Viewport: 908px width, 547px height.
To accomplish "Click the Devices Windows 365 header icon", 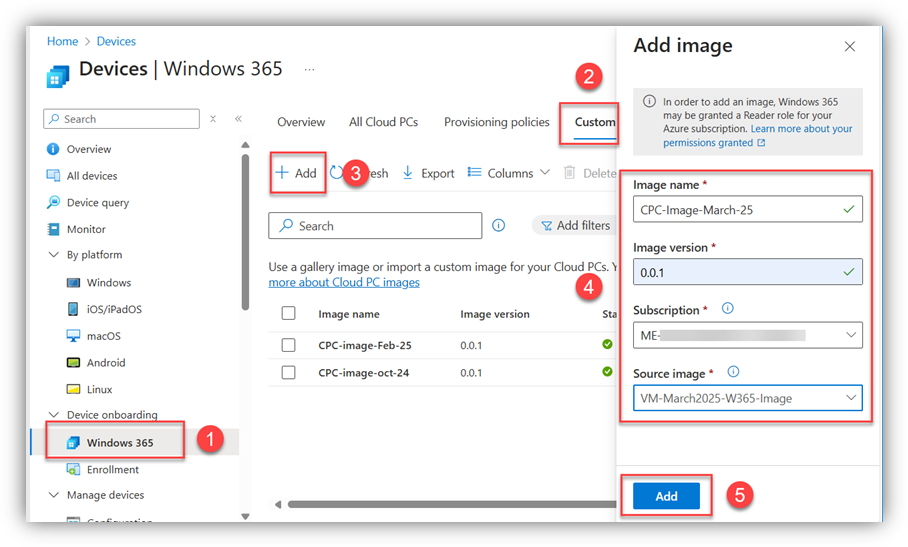I will click(57, 76).
